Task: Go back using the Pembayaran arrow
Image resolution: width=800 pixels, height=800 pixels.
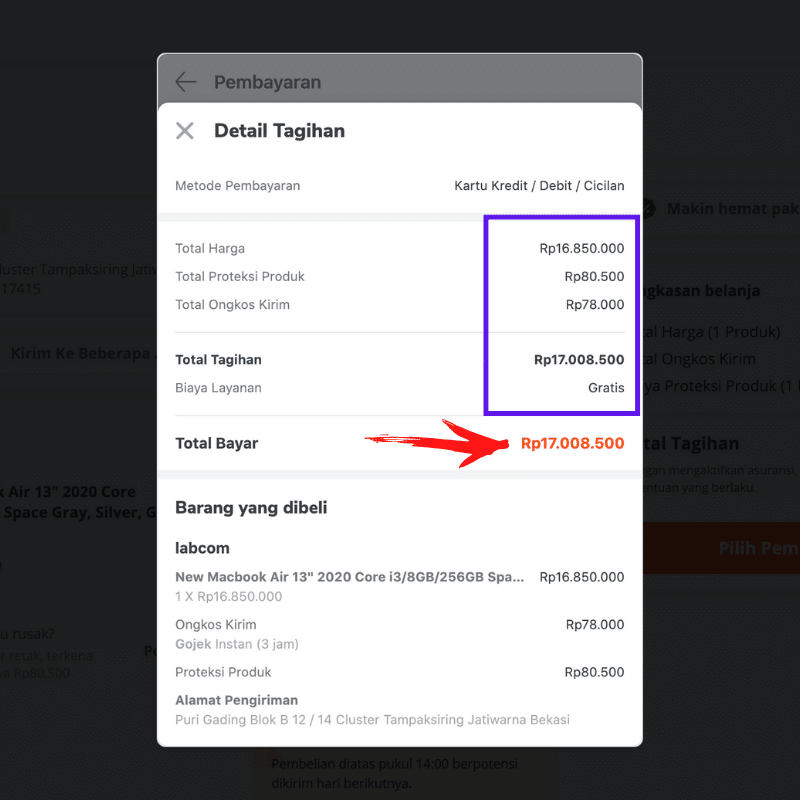Action: click(x=185, y=82)
